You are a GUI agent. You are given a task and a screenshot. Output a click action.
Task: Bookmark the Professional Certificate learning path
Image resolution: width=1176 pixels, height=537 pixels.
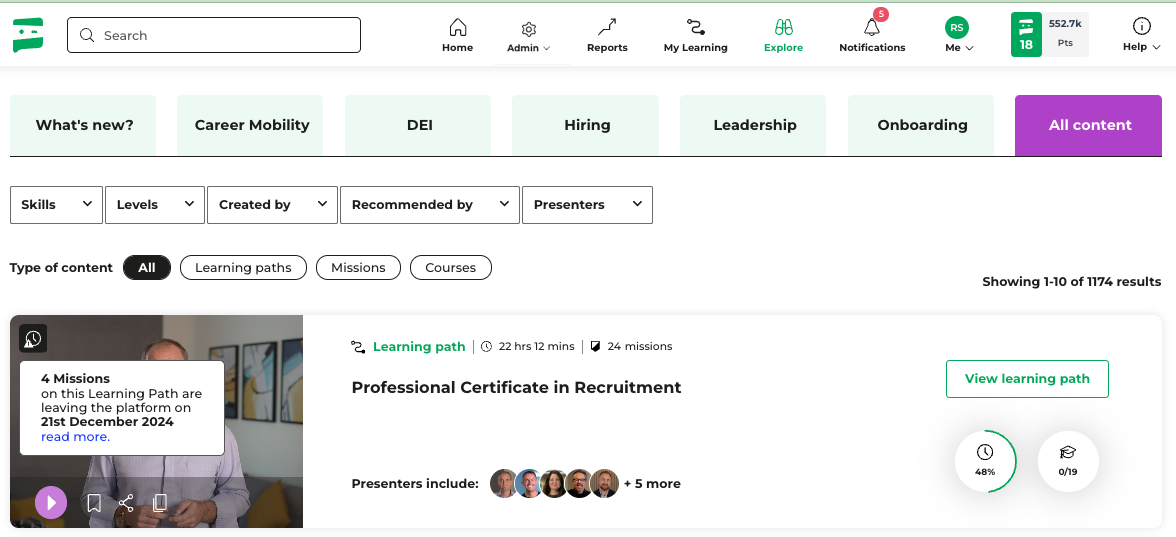tap(94, 503)
